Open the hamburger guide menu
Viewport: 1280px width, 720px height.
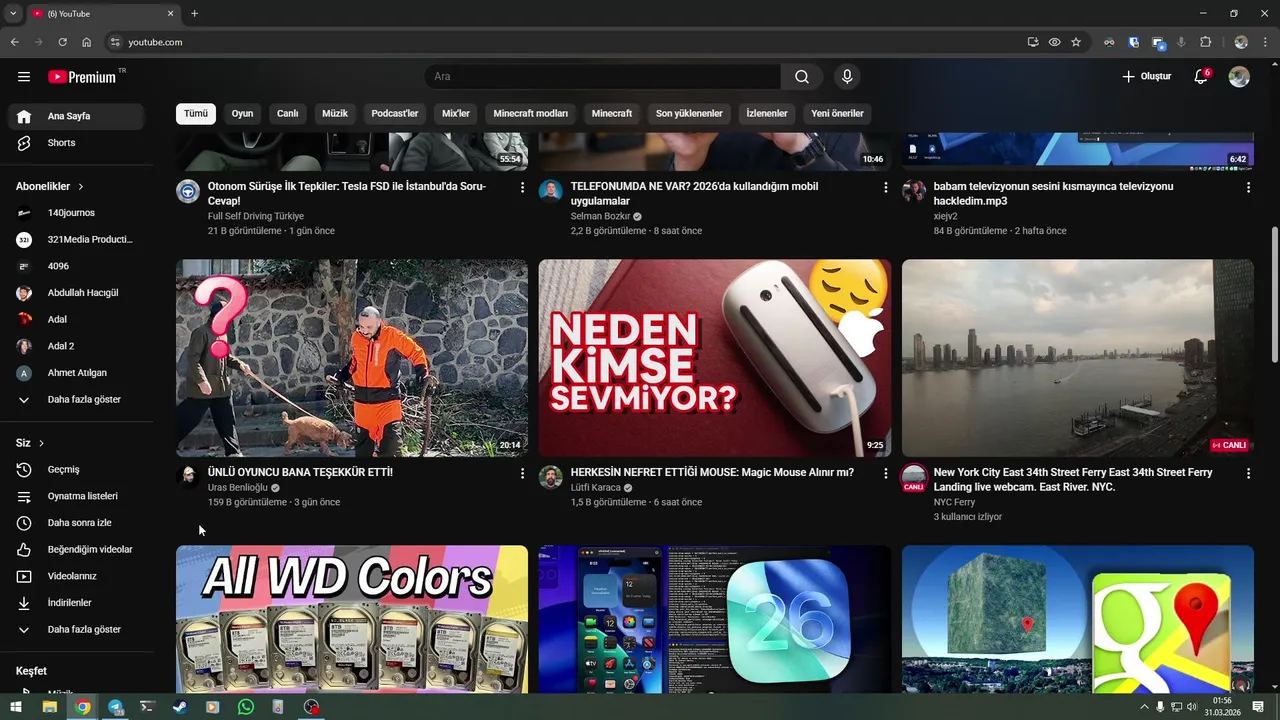coord(24,77)
